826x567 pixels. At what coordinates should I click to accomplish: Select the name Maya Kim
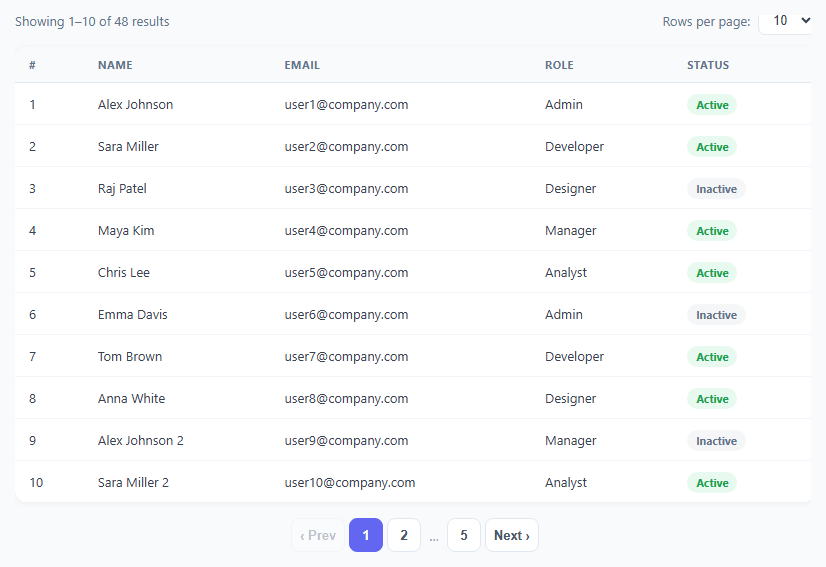126,231
